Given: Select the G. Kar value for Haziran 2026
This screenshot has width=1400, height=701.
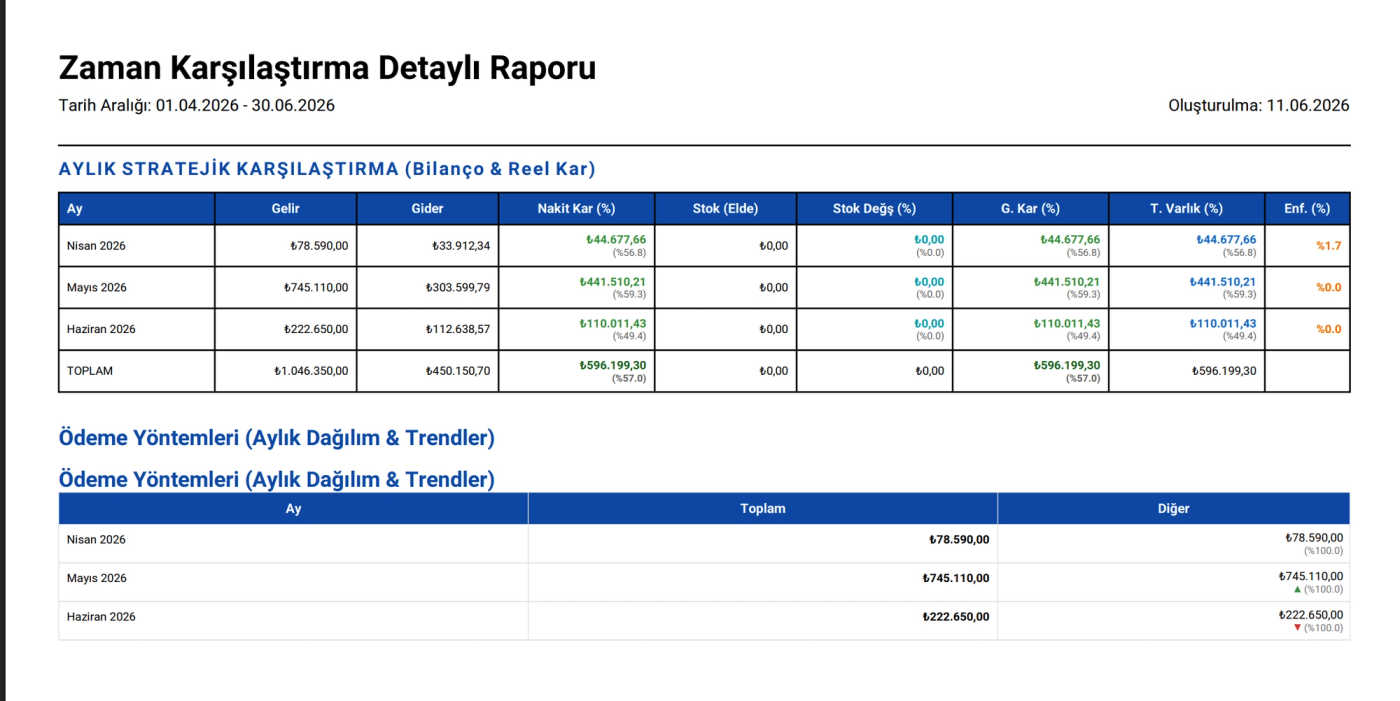Looking at the screenshot, I should click(1067, 324).
